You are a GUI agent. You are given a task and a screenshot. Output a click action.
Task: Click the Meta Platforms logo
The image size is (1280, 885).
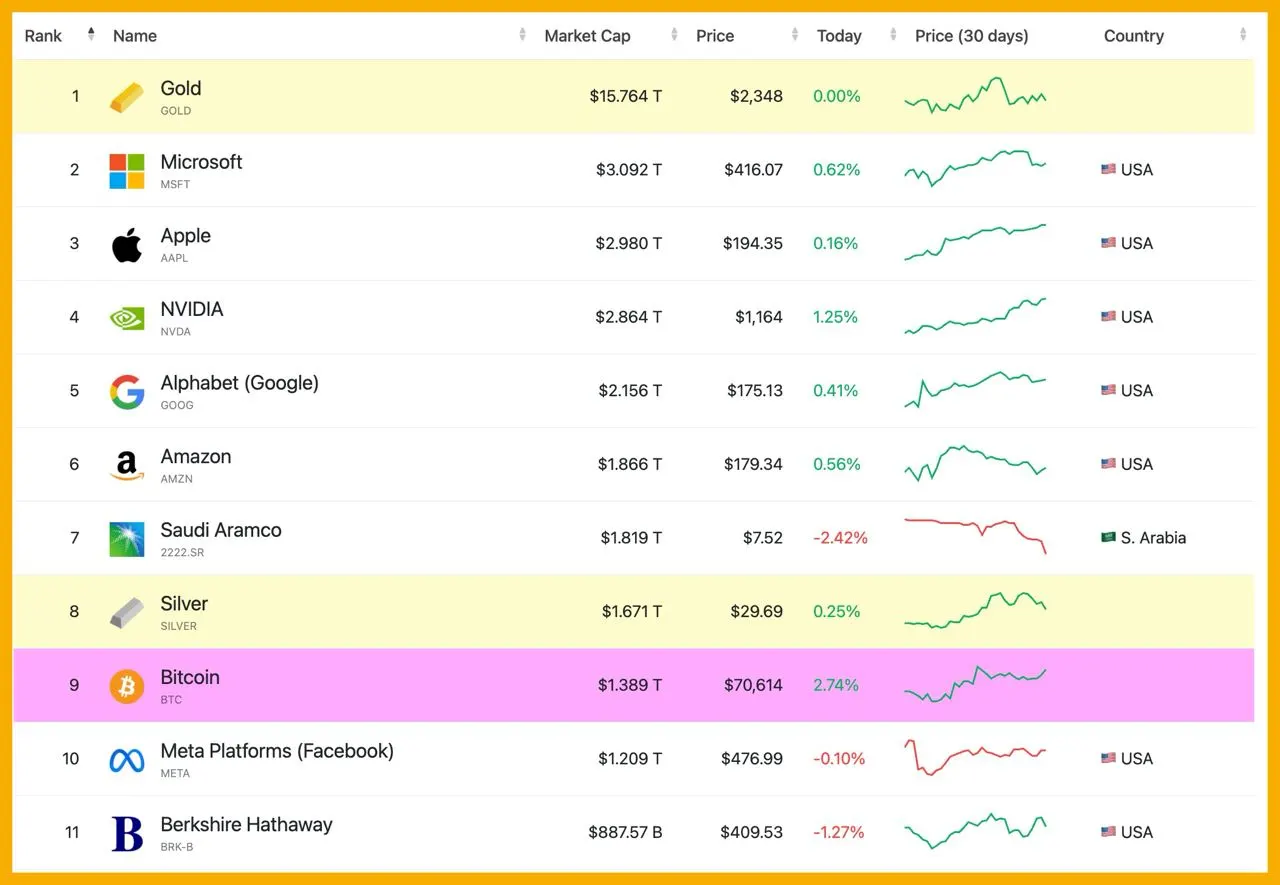tap(127, 760)
